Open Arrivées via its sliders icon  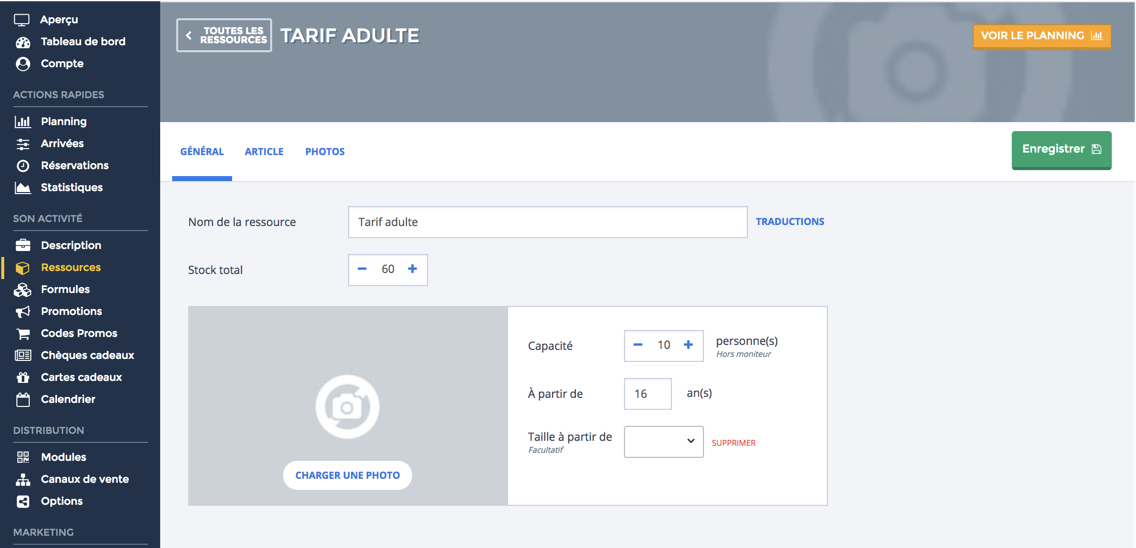pyautogui.click(x=22, y=144)
